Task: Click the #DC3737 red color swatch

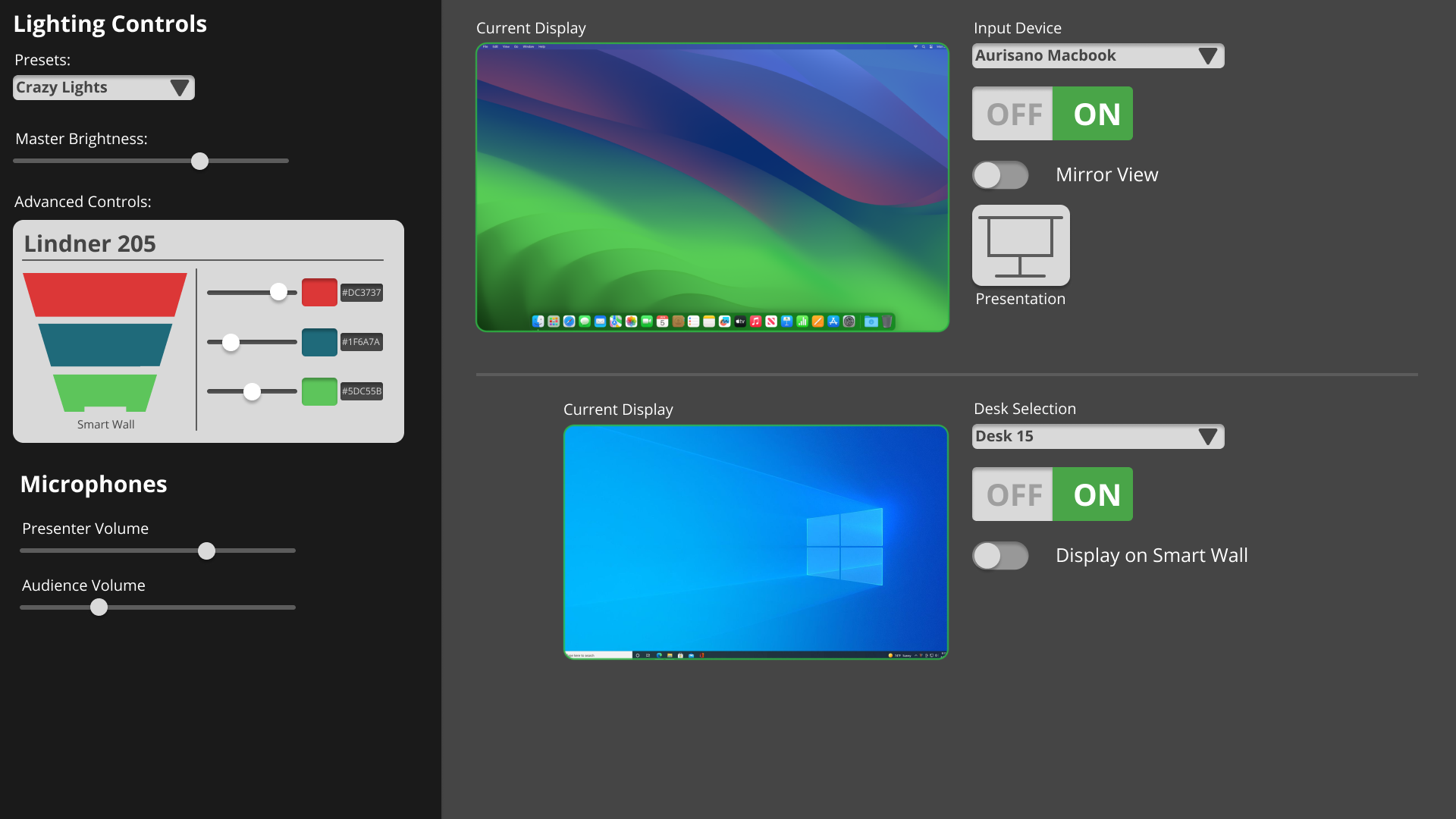Action: [x=319, y=293]
